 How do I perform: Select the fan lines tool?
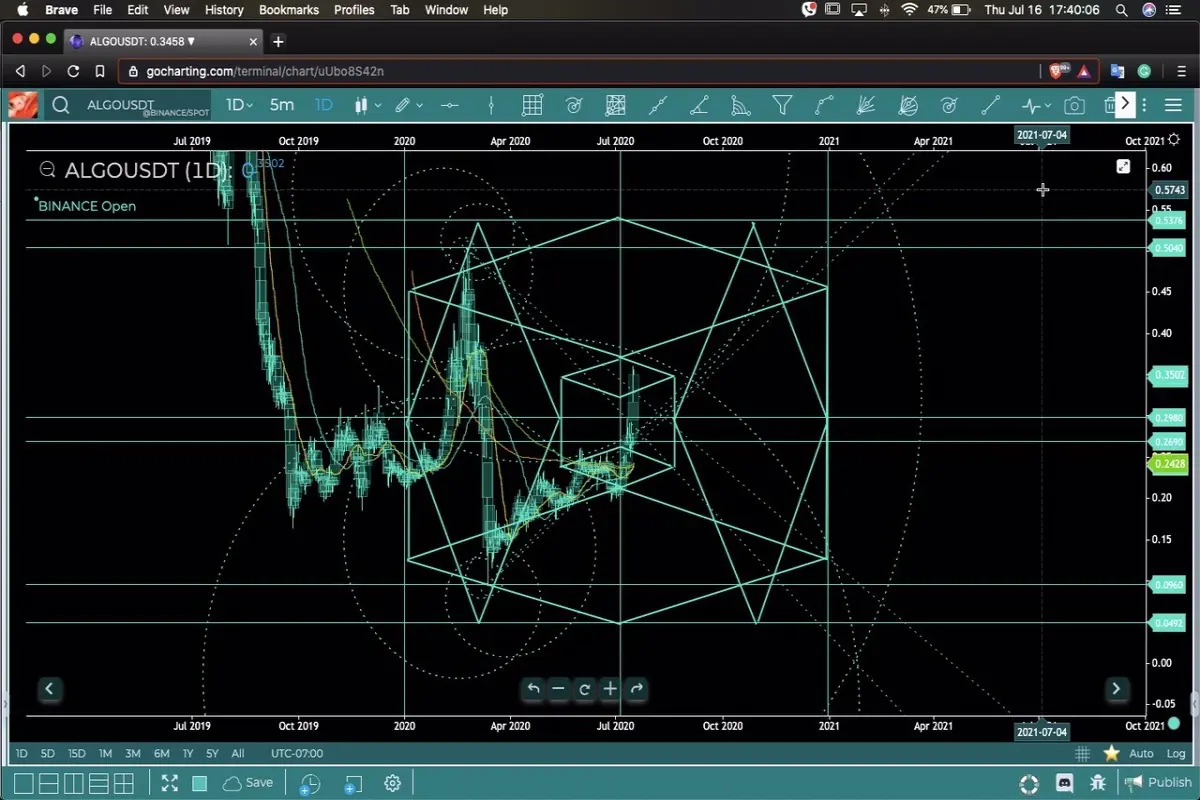tap(866, 105)
